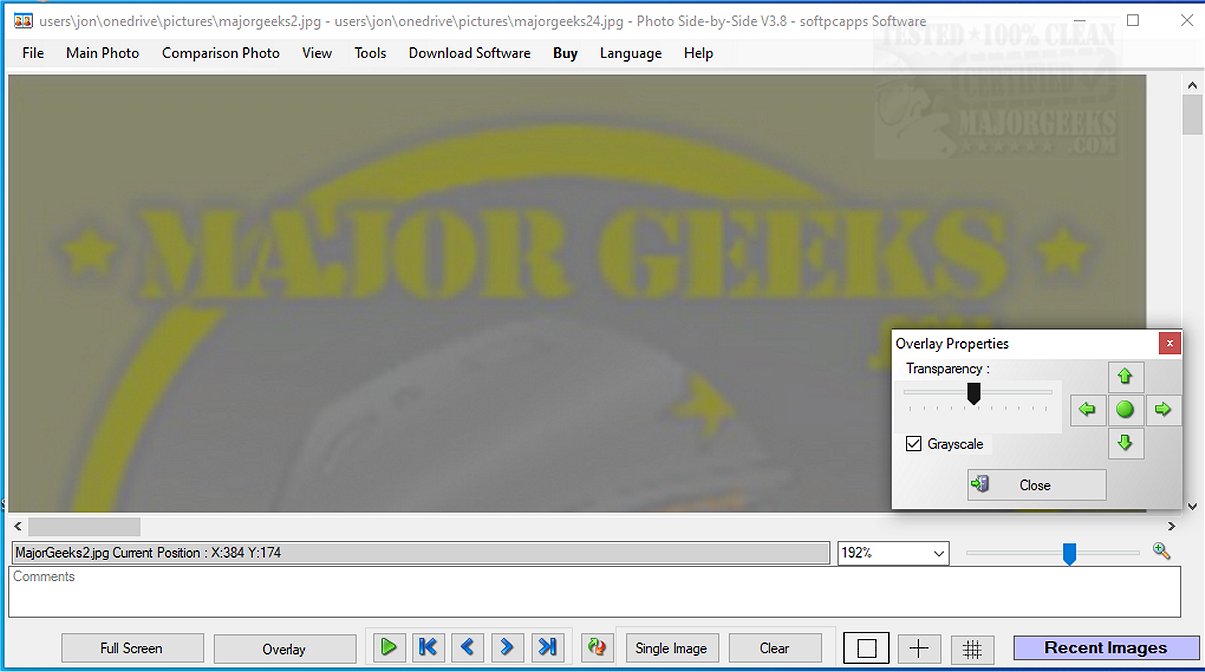This screenshot has width=1205, height=672.
Task: Click the Recent Images button
Action: point(1105,648)
